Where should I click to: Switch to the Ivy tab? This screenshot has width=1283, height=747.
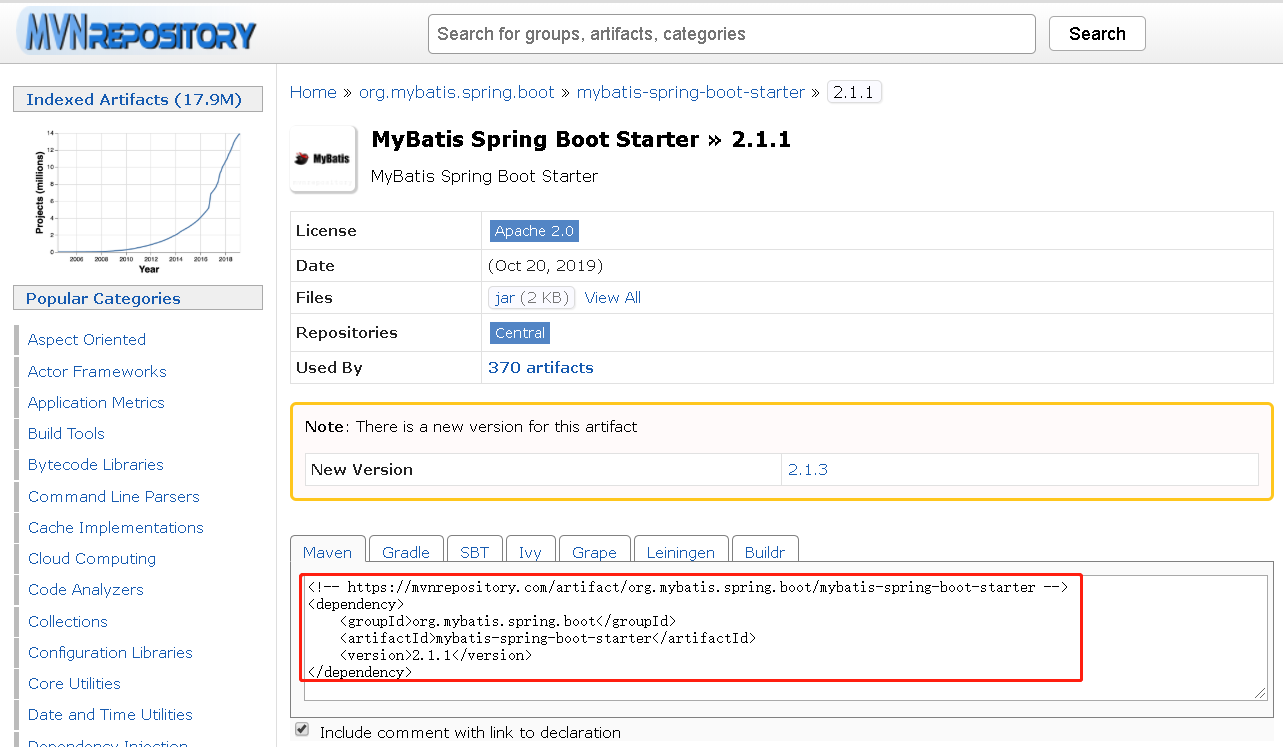point(530,552)
